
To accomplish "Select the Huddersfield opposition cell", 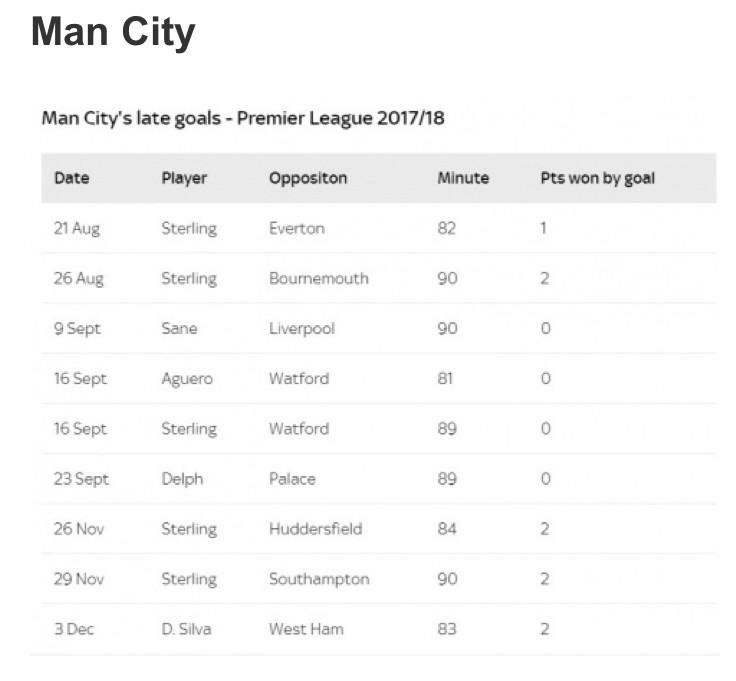I will click(x=315, y=529).
